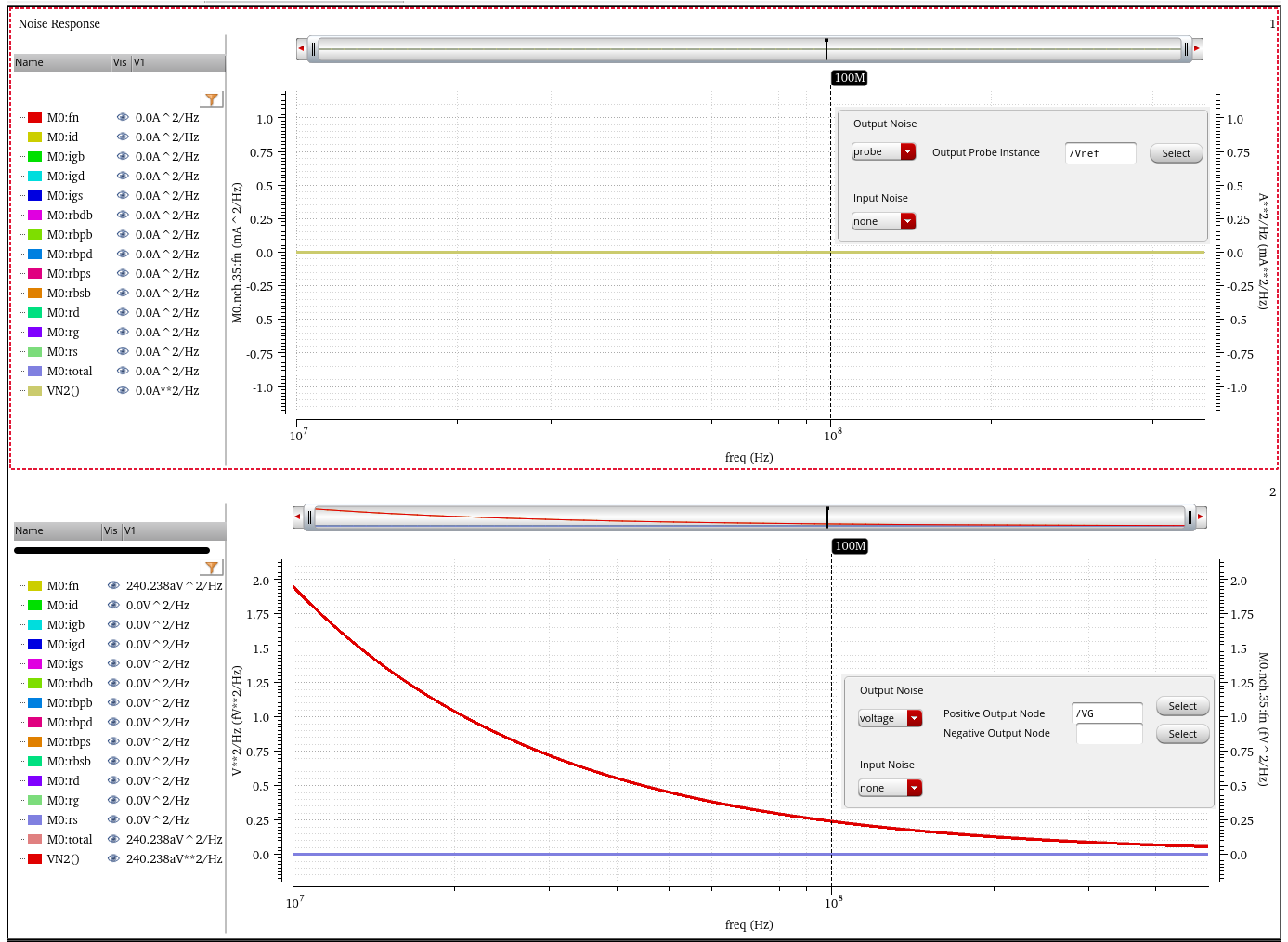Click left red arrow of top zoom bar
1288x942 pixels.
click(301, 48)
